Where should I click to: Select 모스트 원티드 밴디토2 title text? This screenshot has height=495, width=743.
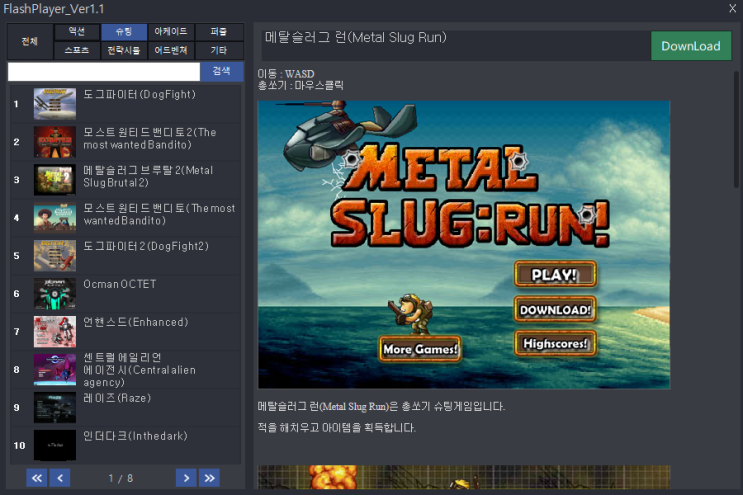click(150, 138)
